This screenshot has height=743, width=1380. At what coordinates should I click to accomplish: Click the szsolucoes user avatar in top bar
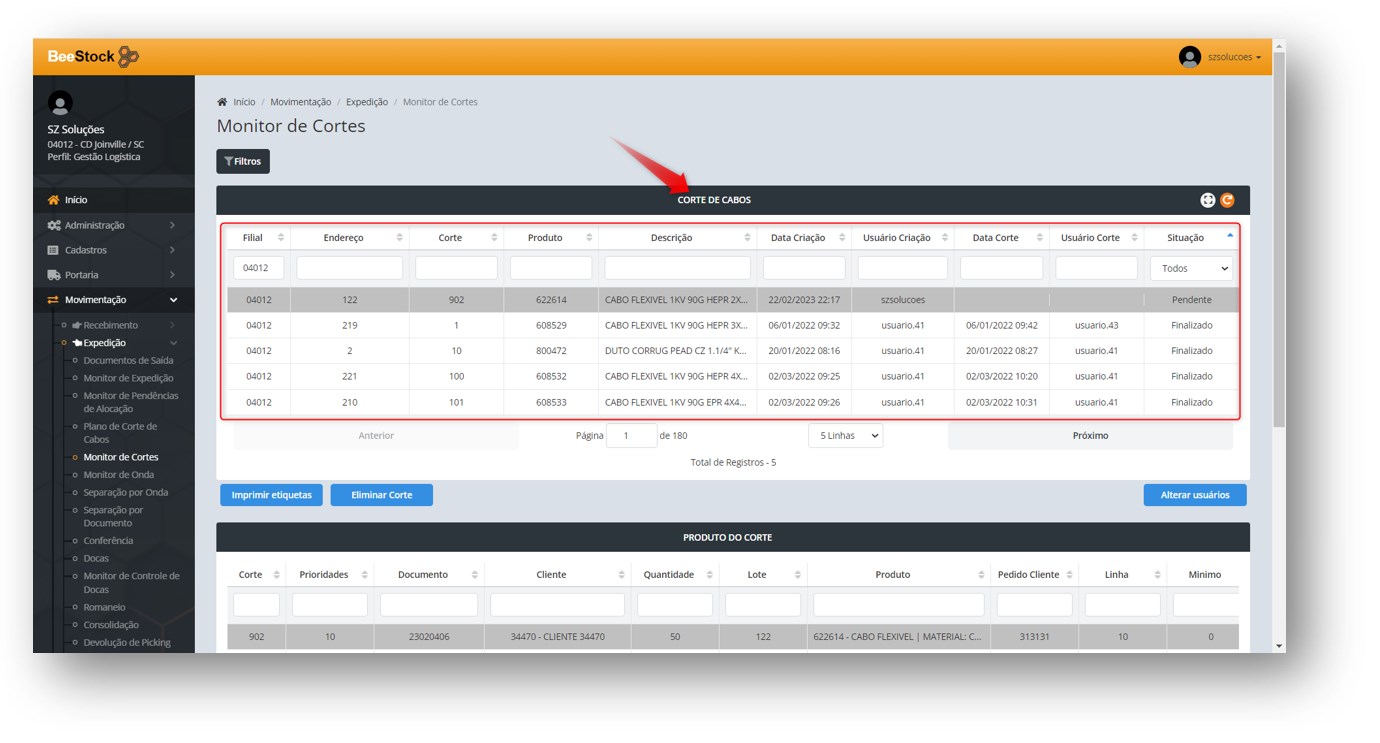(1189, 57)
